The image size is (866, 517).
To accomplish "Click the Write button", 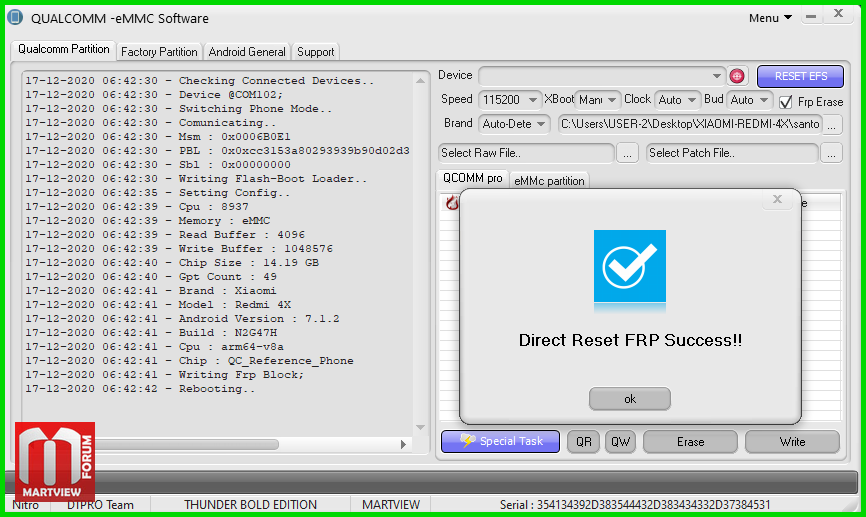I will click(x=793, y=442).
